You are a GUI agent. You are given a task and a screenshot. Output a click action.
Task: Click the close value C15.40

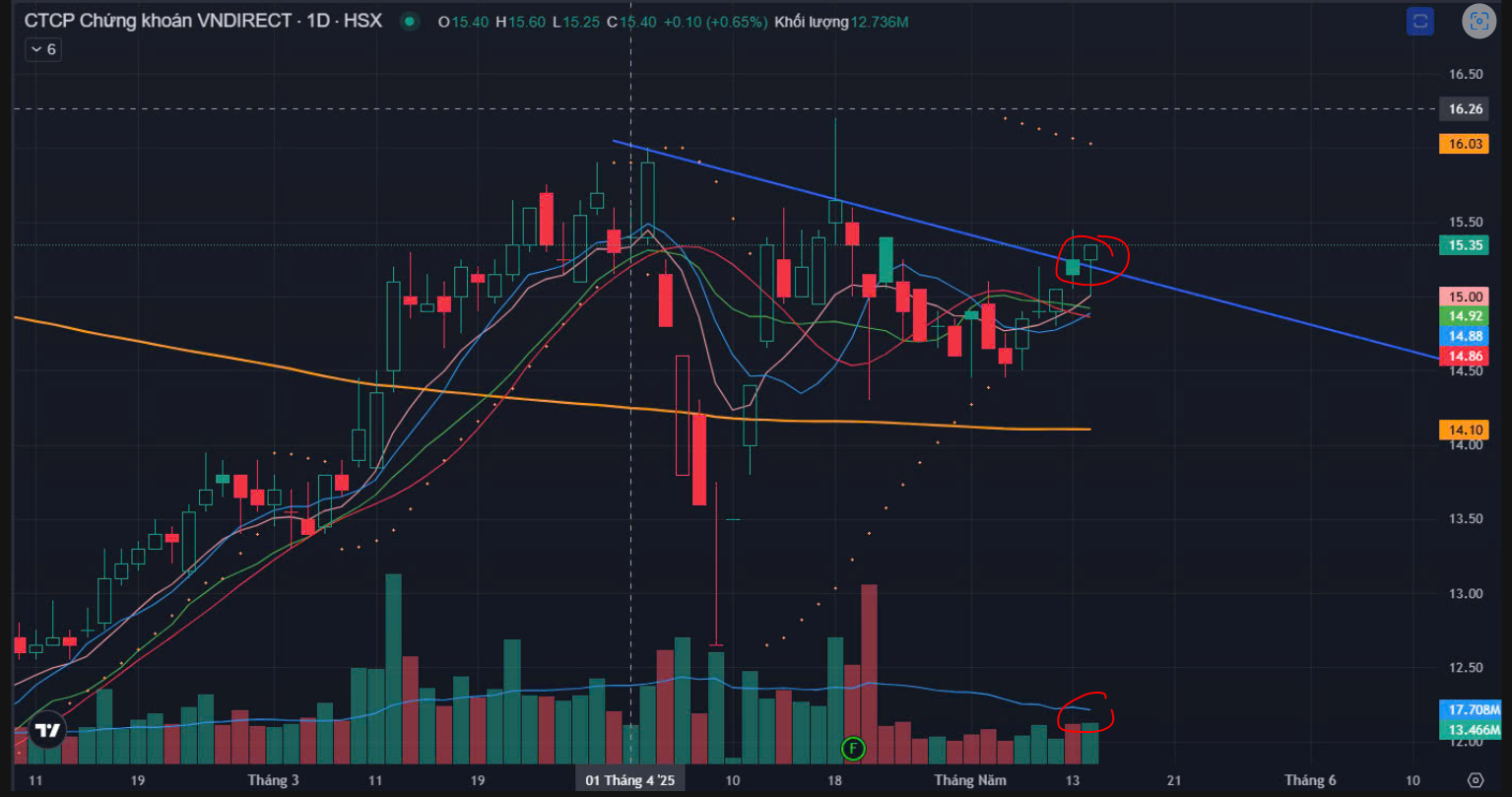(x=631, y=21)
